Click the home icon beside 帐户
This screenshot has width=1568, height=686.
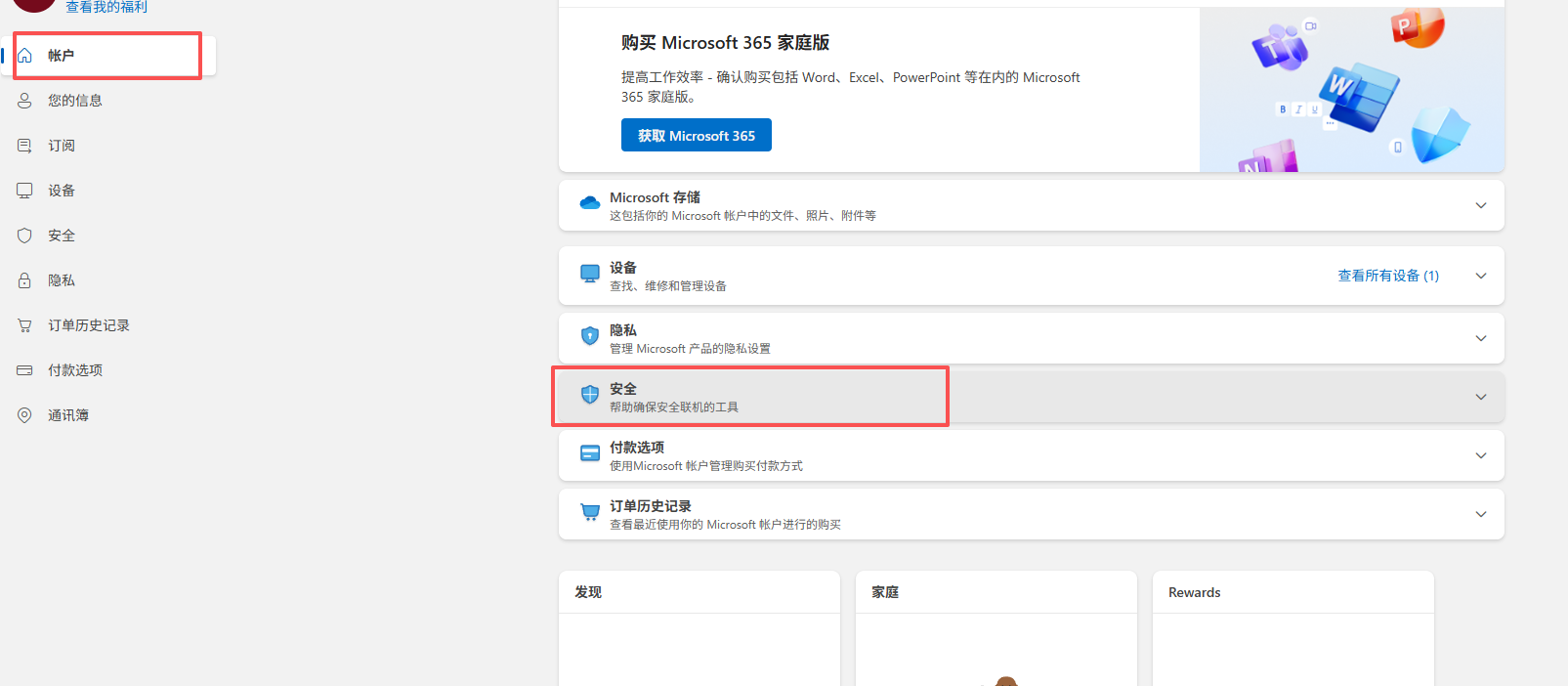pos(25,56)
